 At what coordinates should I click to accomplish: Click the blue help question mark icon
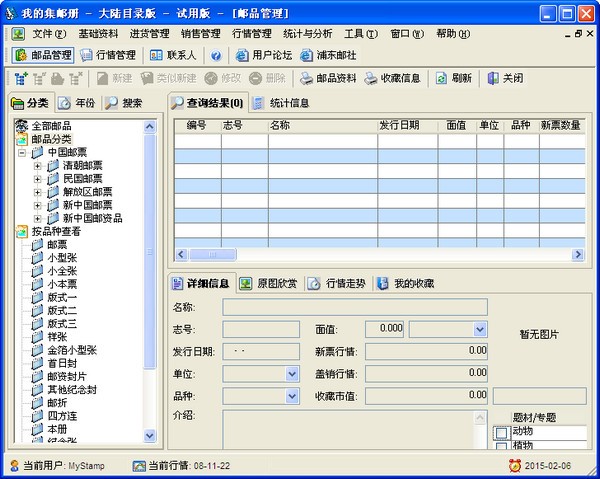point(216,55)
